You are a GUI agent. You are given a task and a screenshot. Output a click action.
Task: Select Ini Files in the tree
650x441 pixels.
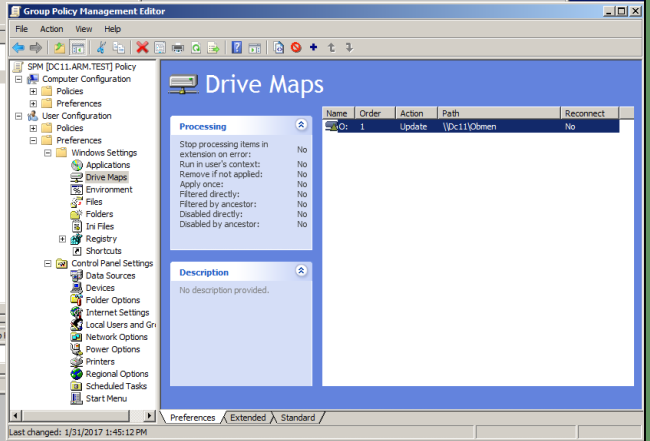pyautogui.click(x=99, y=226)
